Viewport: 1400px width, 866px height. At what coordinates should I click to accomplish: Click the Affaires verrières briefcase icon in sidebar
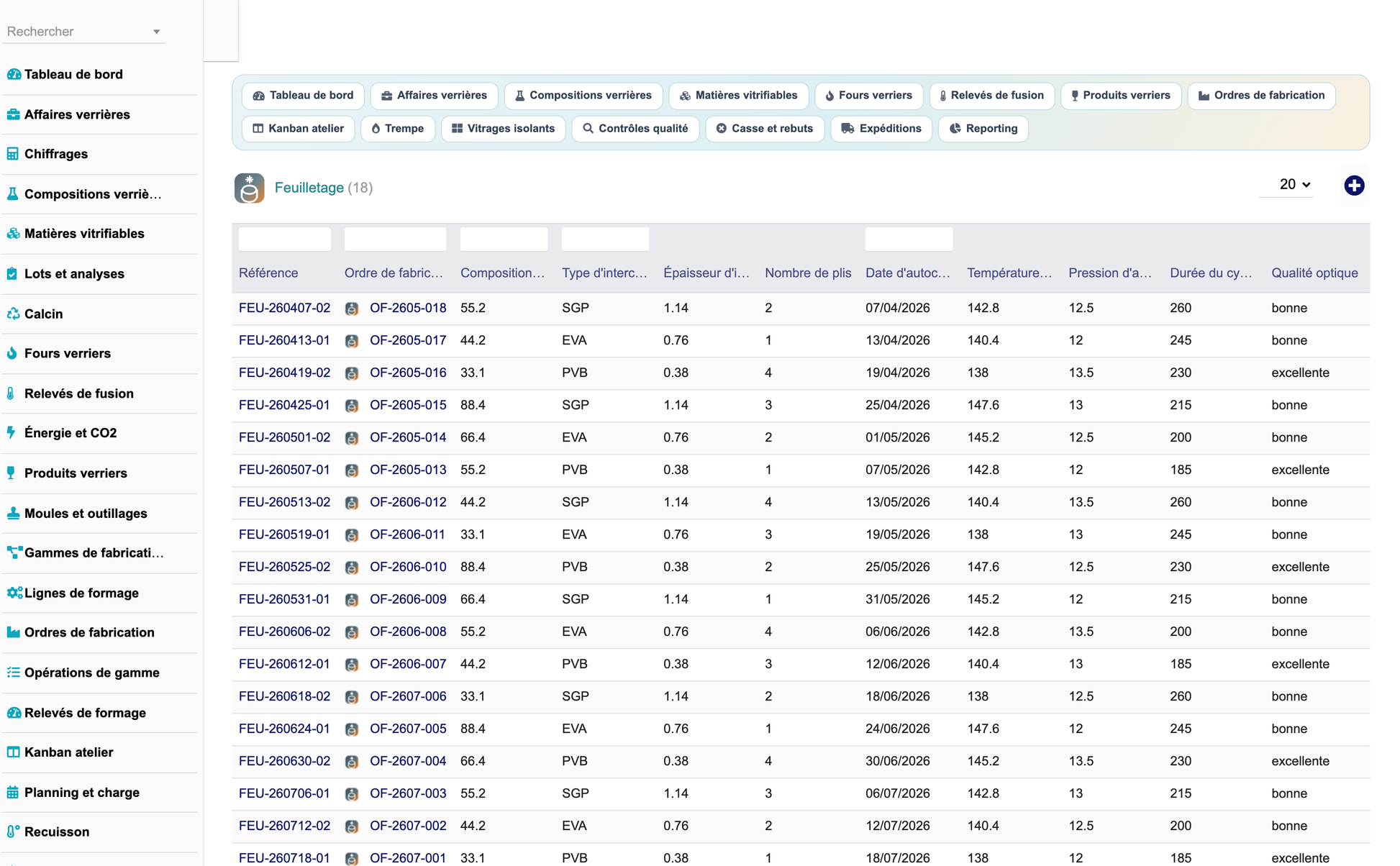13,114
